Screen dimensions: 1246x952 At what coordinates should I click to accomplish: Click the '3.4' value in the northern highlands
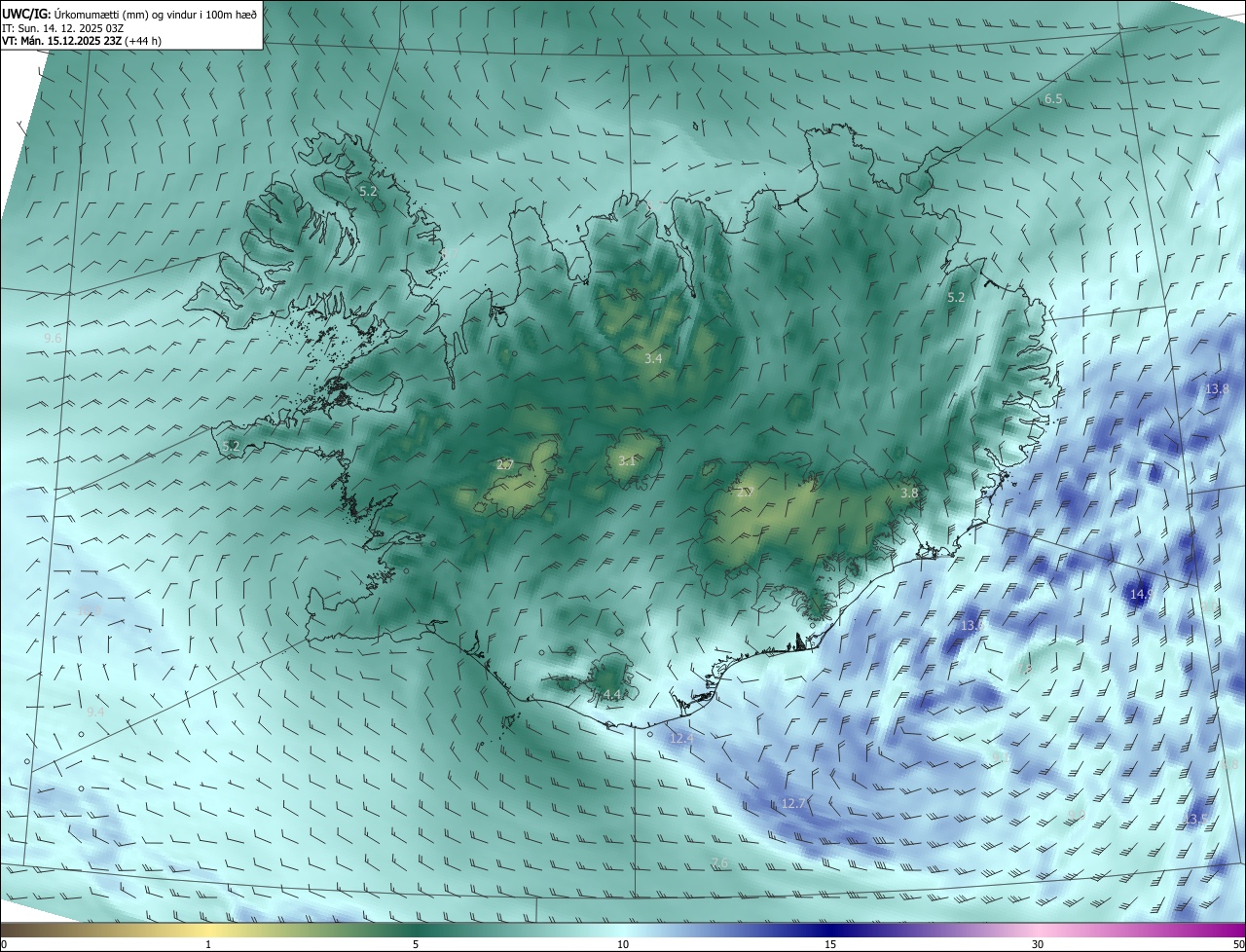click(653, 359)
